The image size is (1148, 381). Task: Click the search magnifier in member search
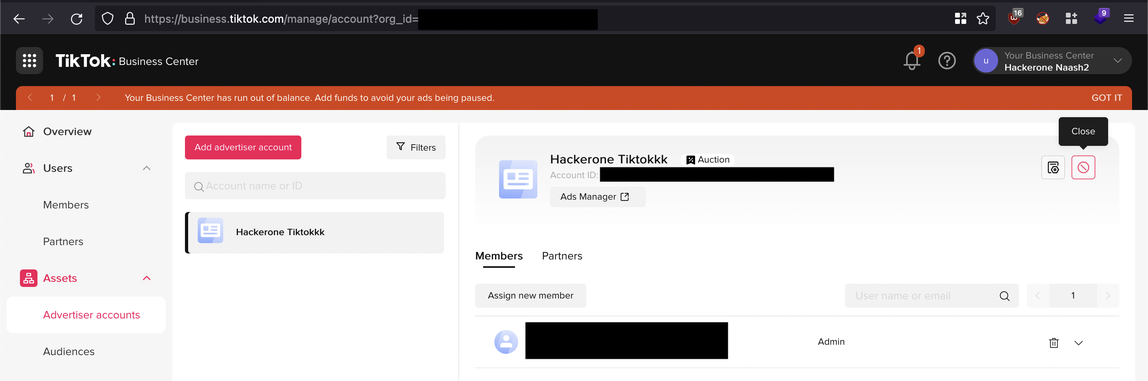pyautogui.click(x=1004, y=296)
